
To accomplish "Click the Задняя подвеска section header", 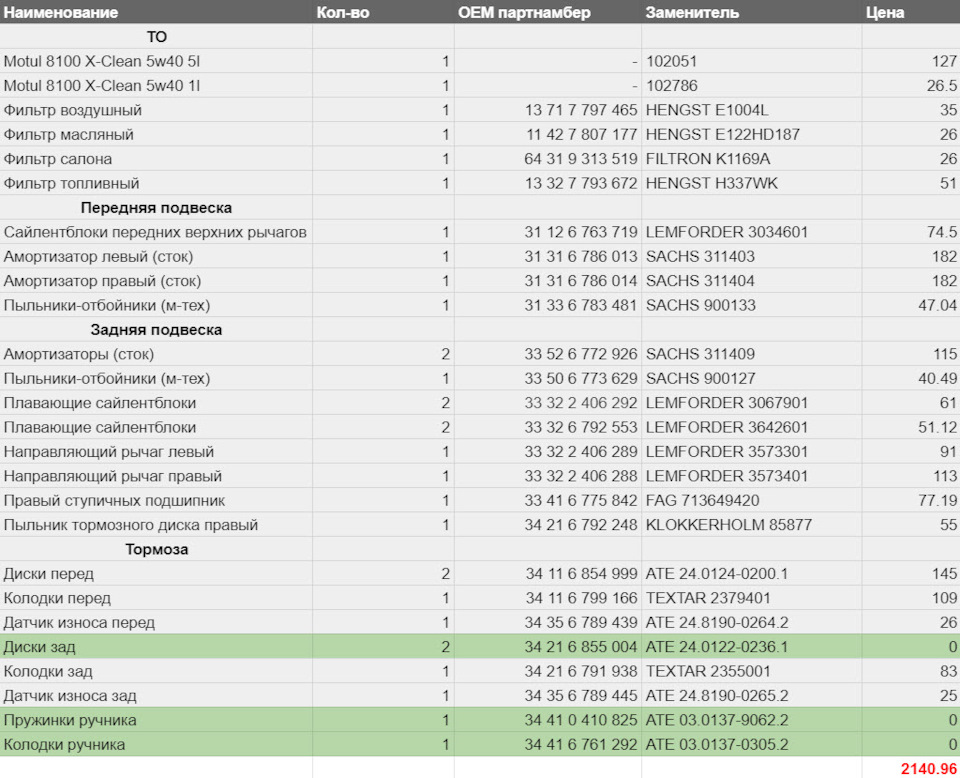I will pos(156,330).
